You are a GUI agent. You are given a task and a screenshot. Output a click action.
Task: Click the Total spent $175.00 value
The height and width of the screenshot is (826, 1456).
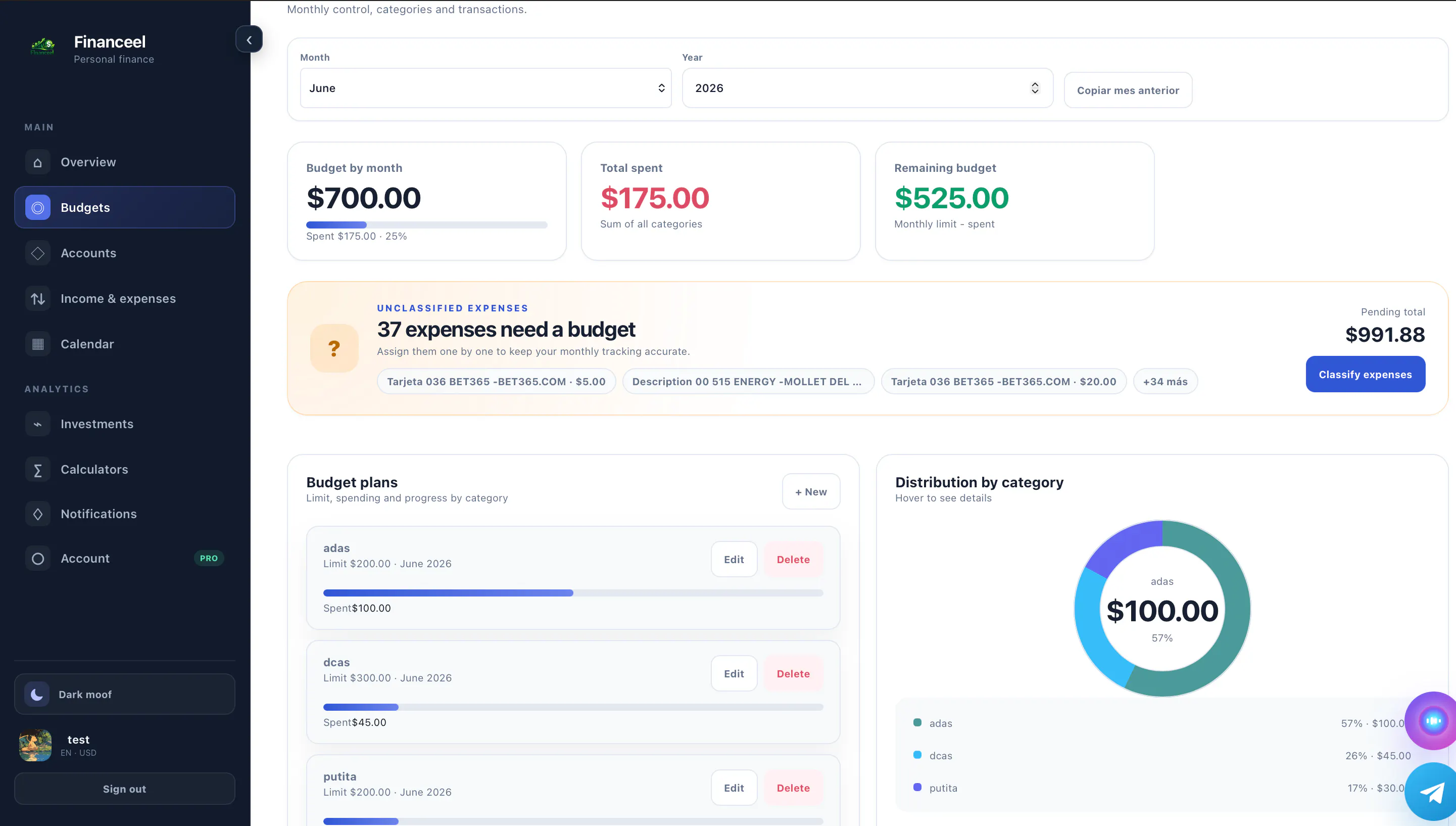pyautogui.click(x=655, y=198)
